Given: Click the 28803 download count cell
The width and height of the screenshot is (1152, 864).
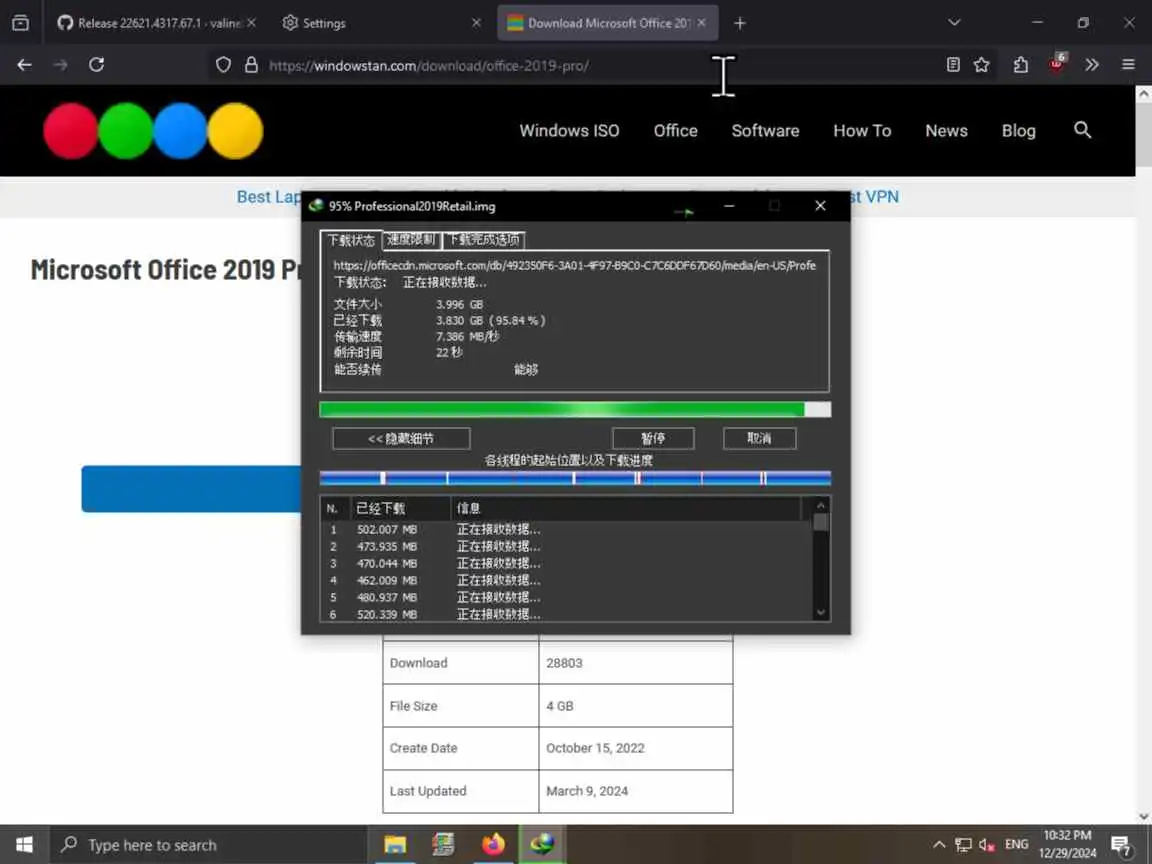Looking at the screenshot, I should [x=636, y=663].
